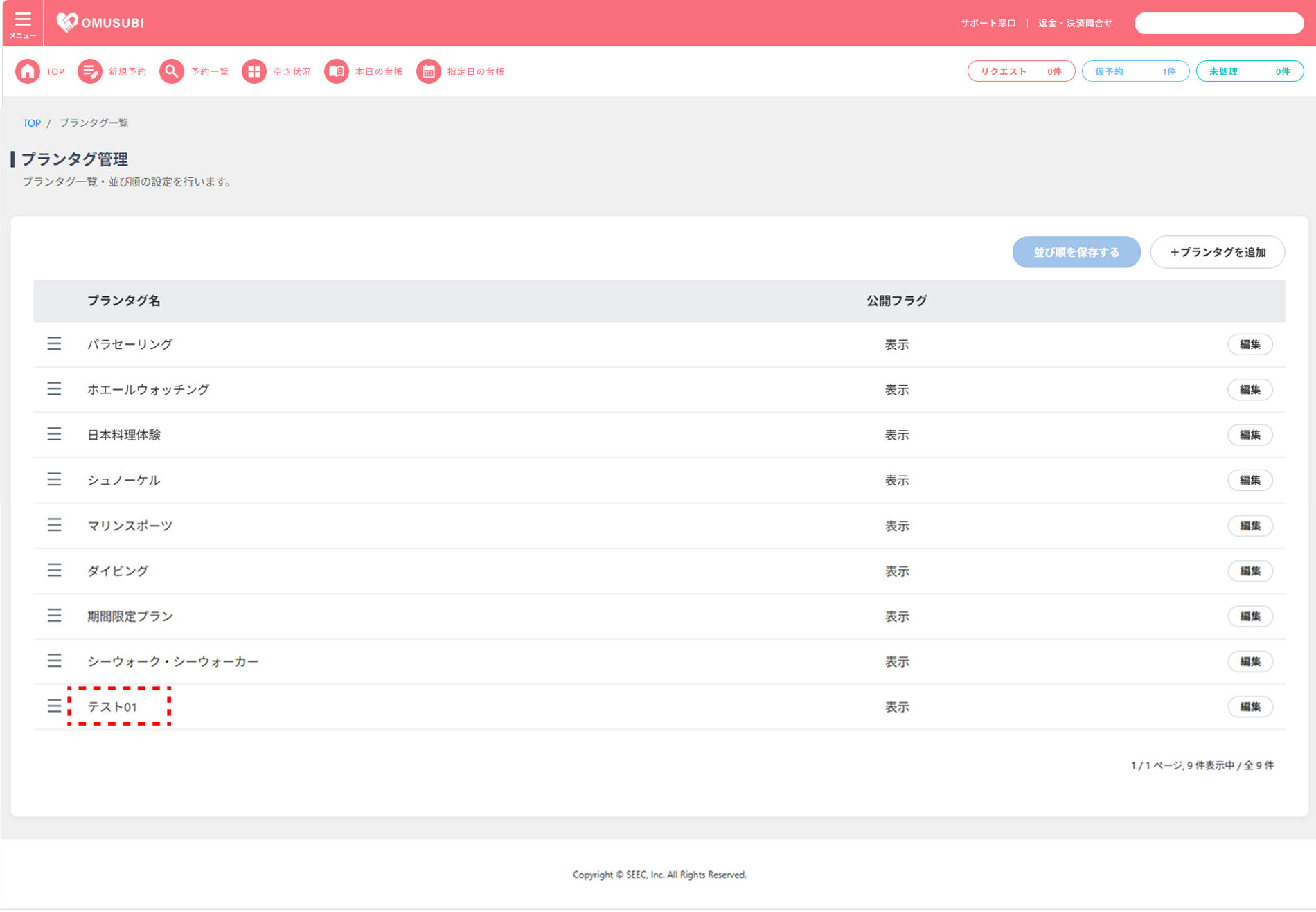Click 公開フラグ column header
Screen dimensions: 1316x912
897,301
